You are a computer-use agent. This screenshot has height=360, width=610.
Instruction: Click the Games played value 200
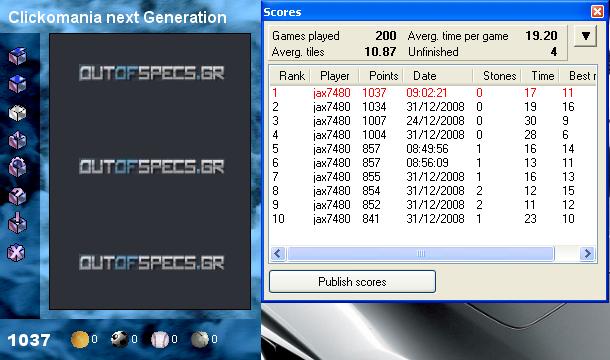point(386,36)
